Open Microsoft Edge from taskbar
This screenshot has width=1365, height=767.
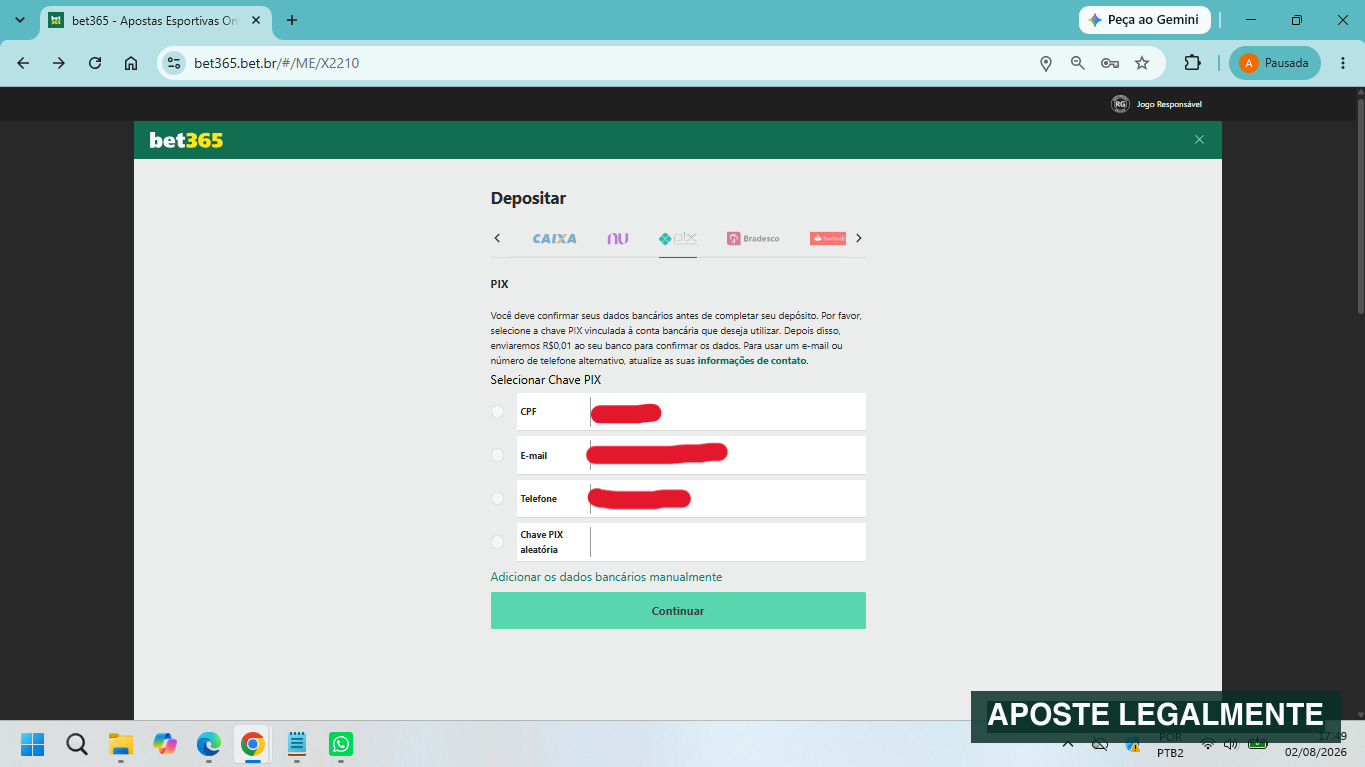pos(209,744)
